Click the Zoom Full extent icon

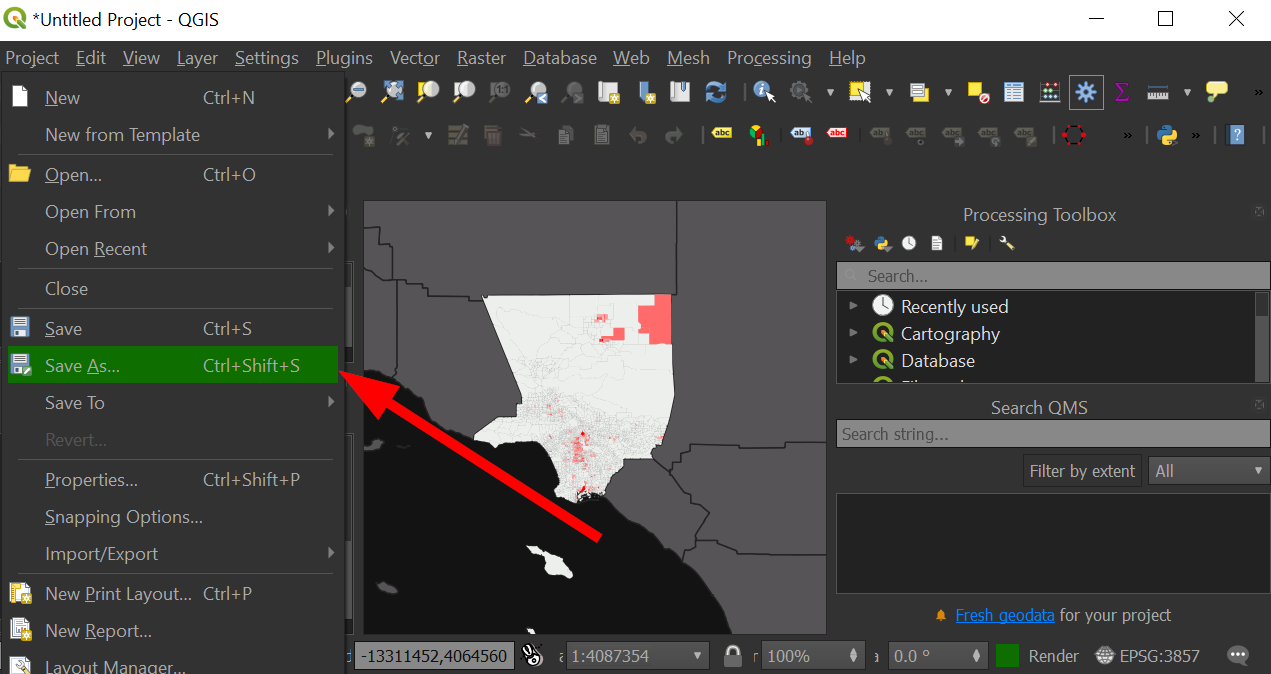pyautogui.click(x=393, y=92)
